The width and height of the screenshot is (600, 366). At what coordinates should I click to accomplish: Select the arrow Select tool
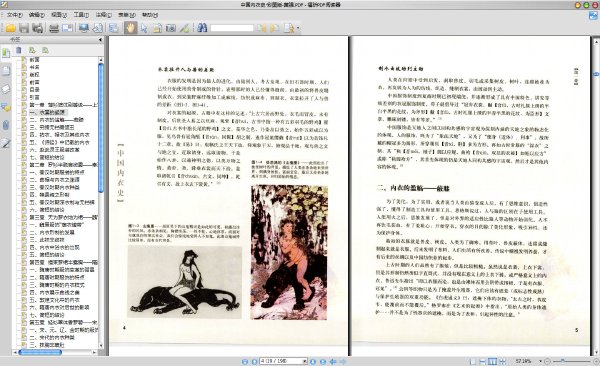point(144,28)
